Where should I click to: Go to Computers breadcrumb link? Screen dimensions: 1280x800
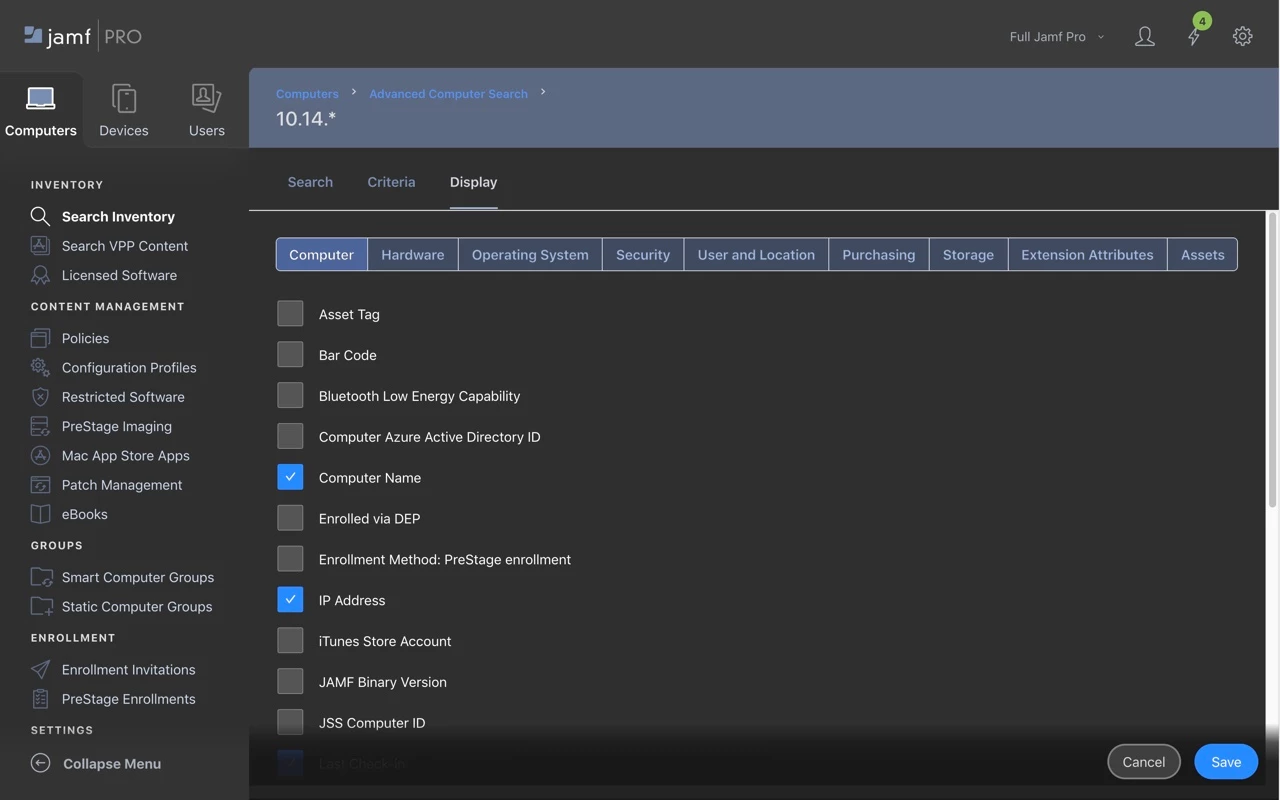point(307,93)
